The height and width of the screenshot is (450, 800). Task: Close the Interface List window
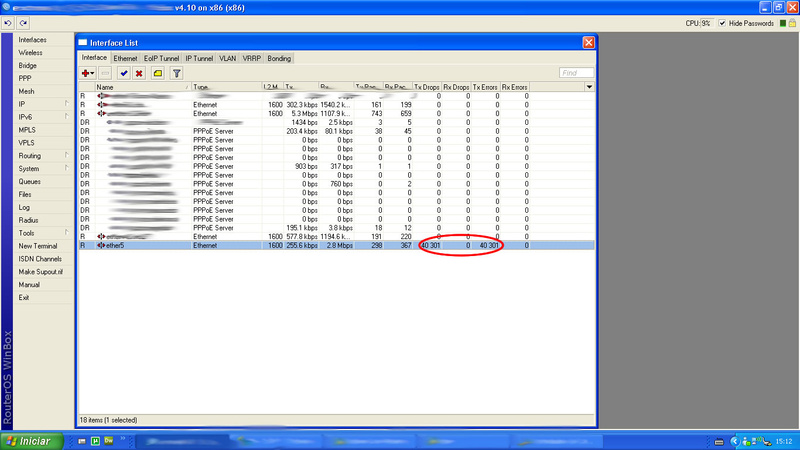(x=588, y=42)
